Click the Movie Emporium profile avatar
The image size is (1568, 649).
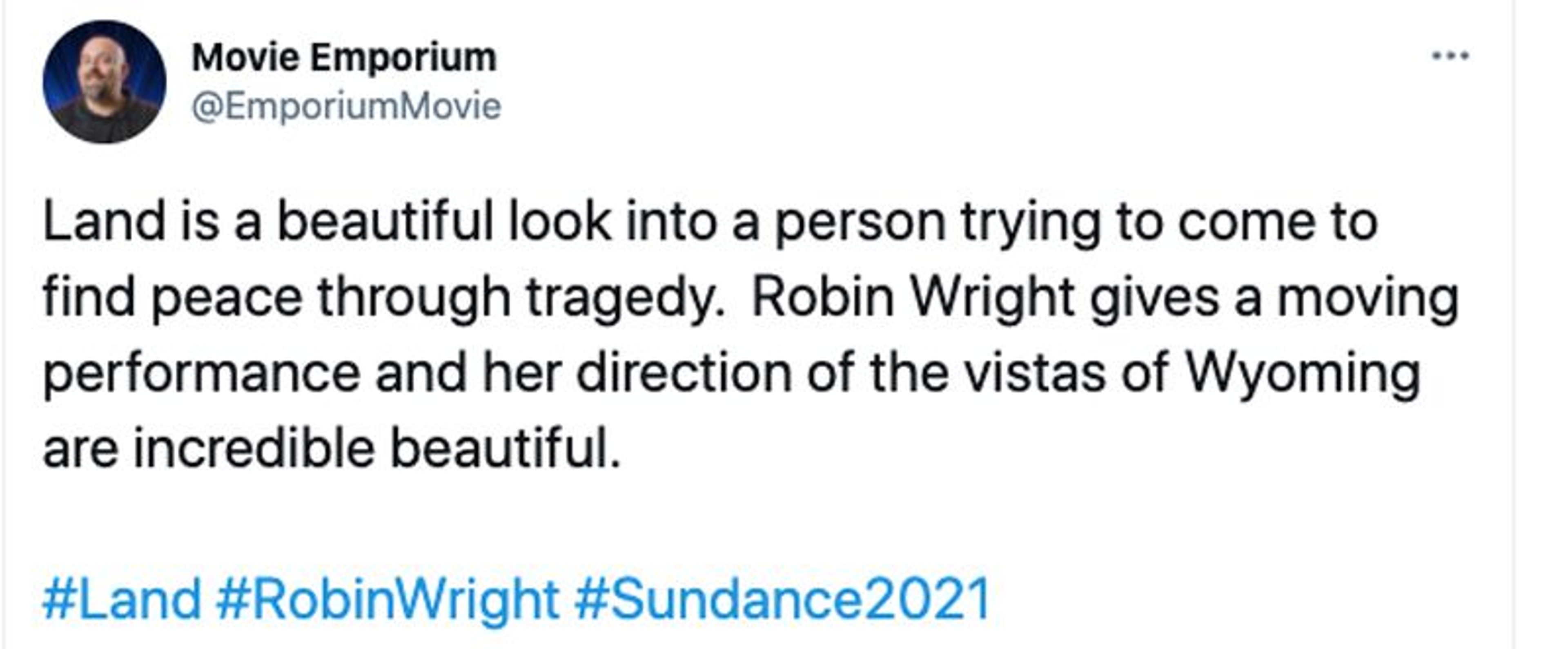(104, 82)
